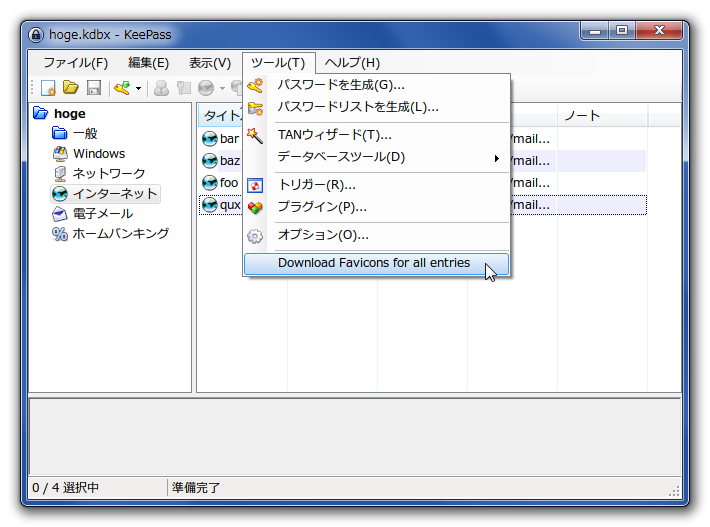Choose パスワードリストを生成(L)... menu entry

tap(377, 107)
